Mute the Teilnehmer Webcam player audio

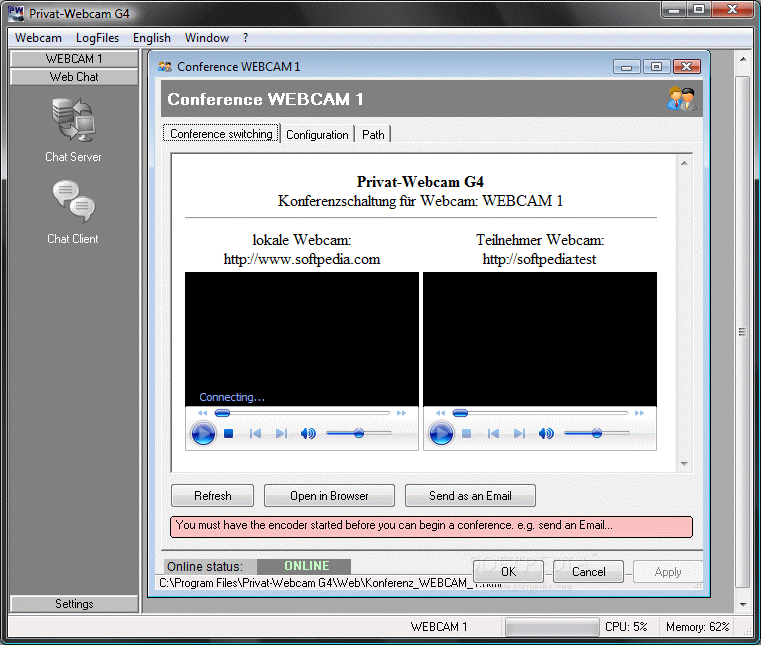(x=546, y=433)
